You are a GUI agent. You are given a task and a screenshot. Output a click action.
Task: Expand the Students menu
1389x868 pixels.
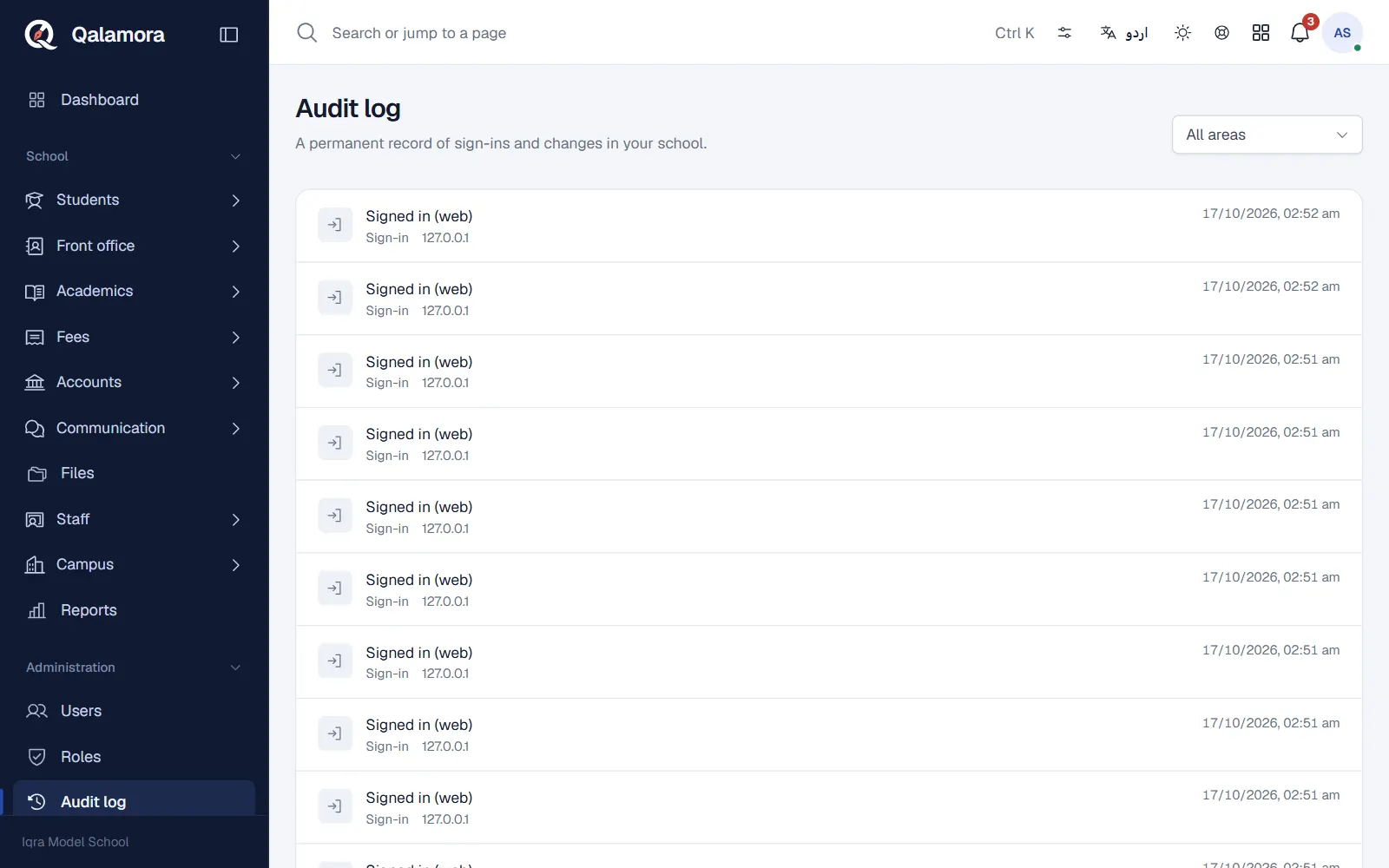coord(135,201)
